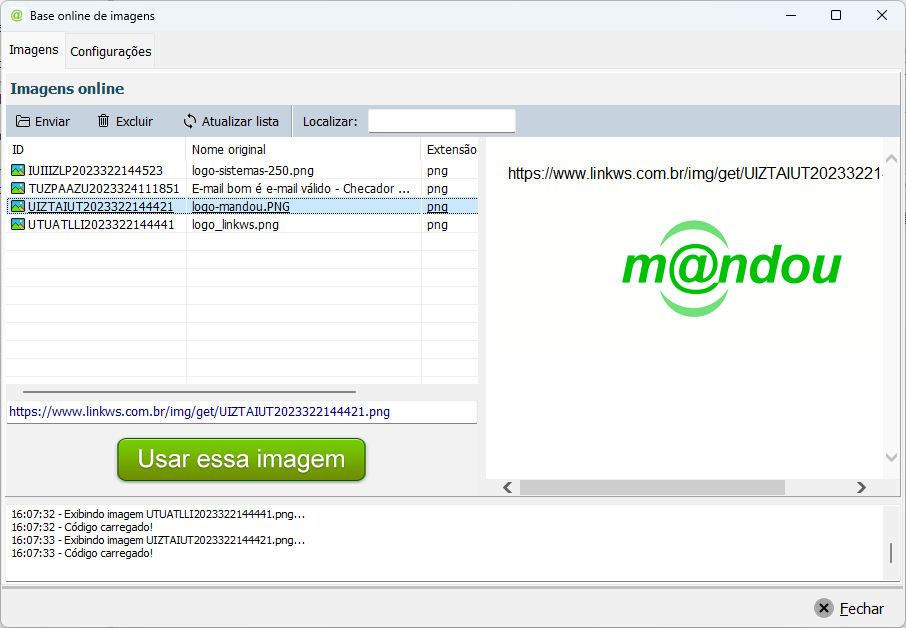Click the Localizar: label
Viewport: 906px width, 628px height.
pyautogui.click(x=330, y=121)
